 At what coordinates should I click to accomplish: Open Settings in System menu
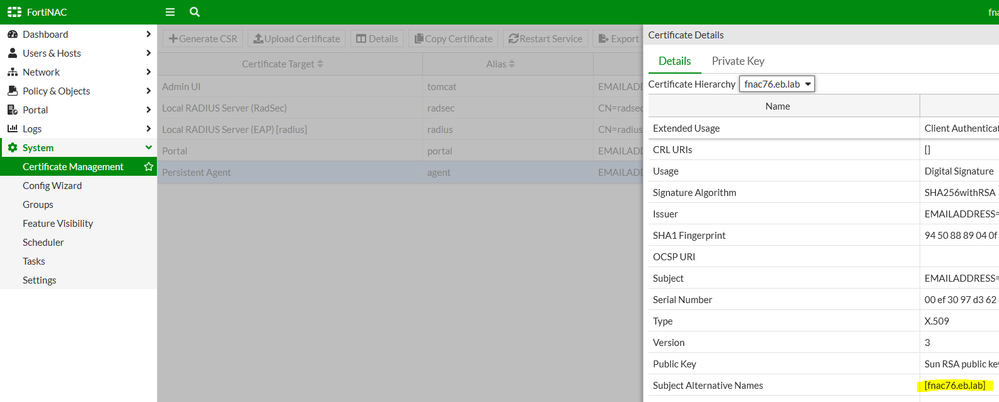(40, 280)
